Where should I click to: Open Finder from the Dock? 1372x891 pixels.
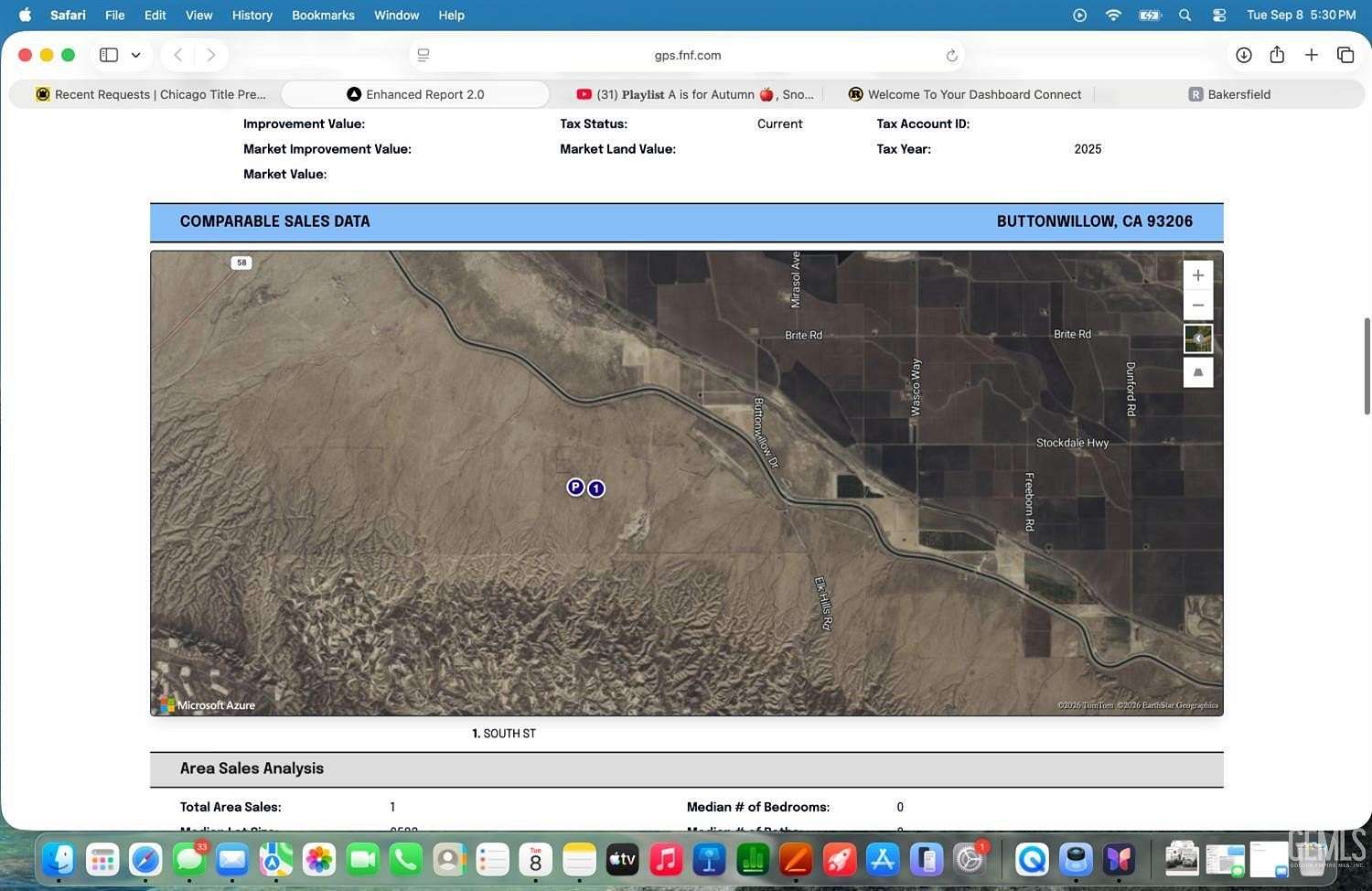click(x=59, y=859)
